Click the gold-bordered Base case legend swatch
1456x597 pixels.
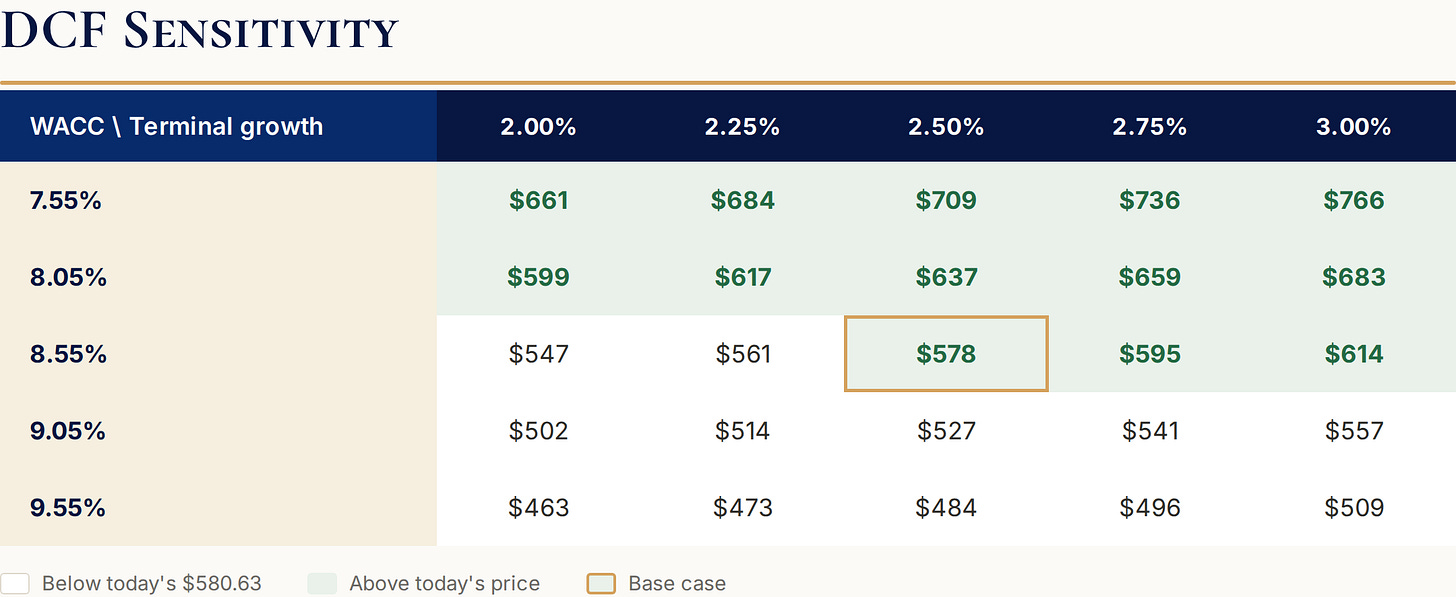(x=601, y=584)
